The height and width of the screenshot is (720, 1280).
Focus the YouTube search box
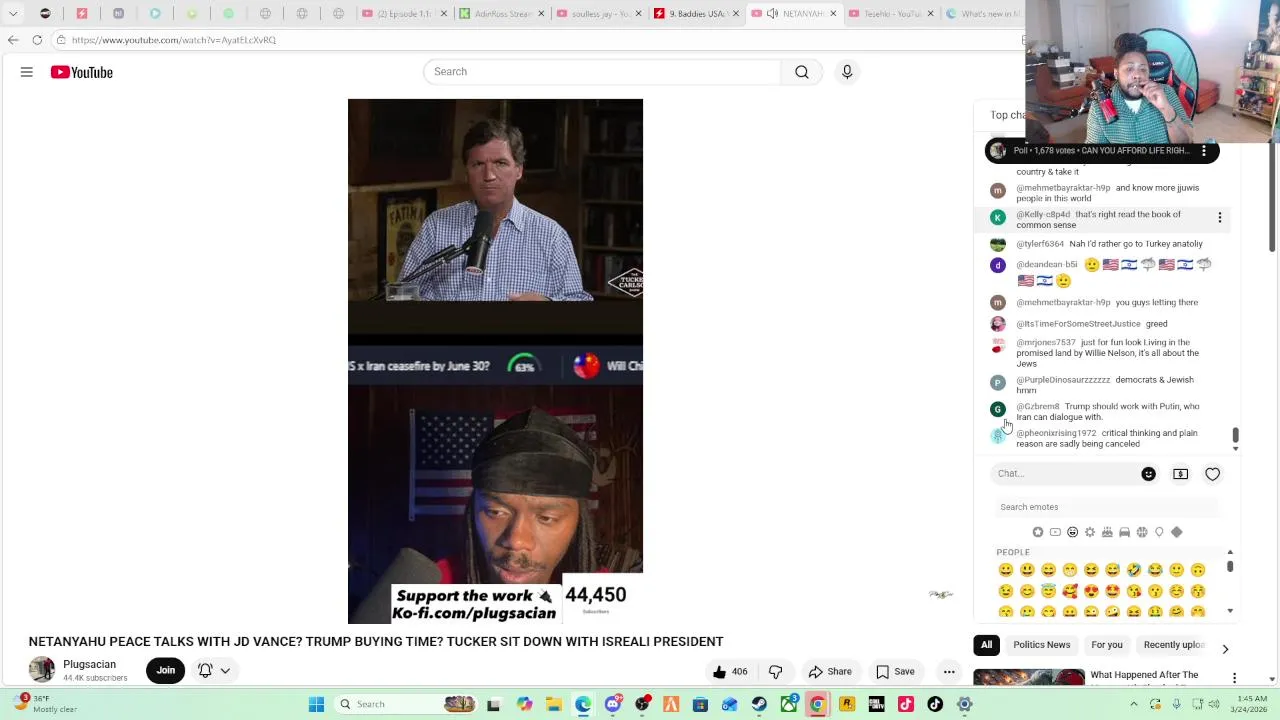pos(602,72)
